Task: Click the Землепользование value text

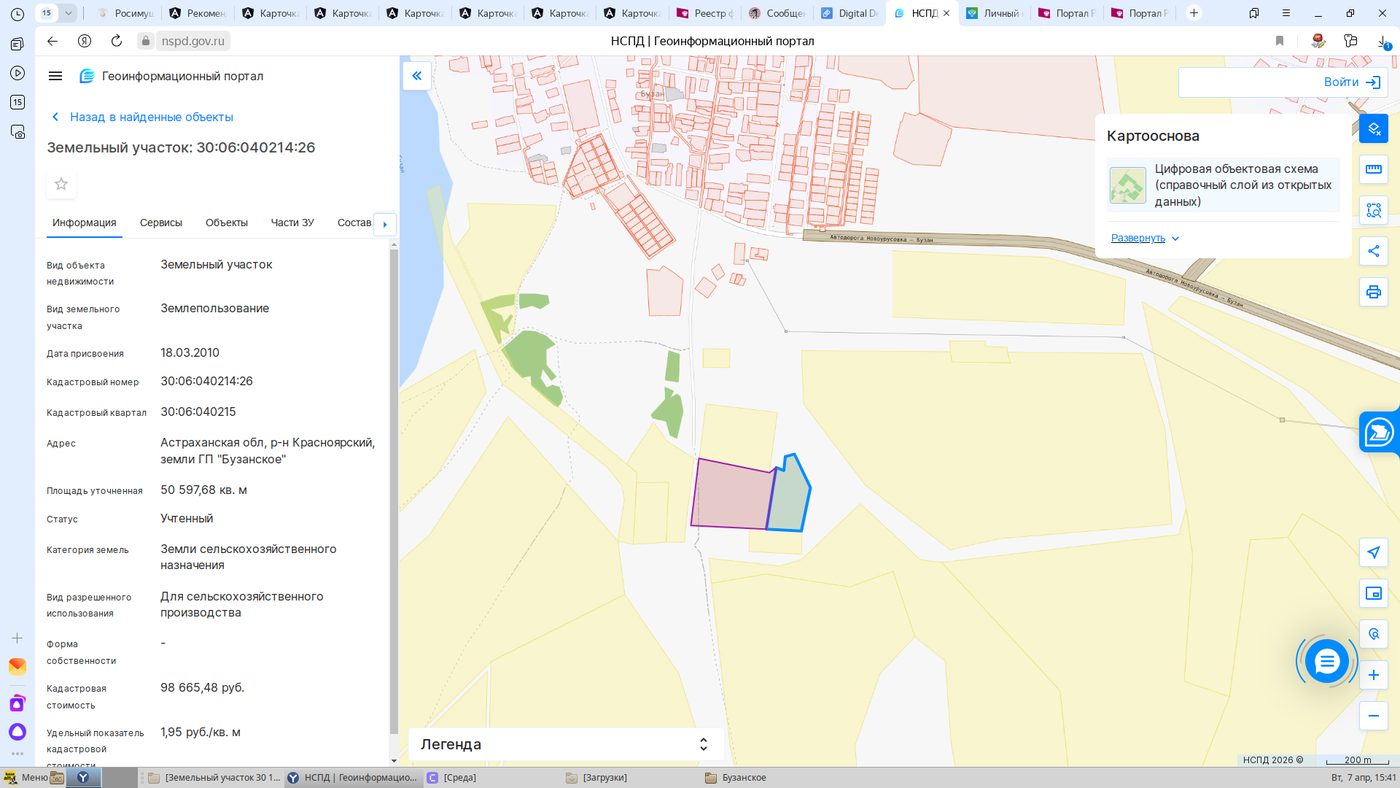Action: click(215, 308)
